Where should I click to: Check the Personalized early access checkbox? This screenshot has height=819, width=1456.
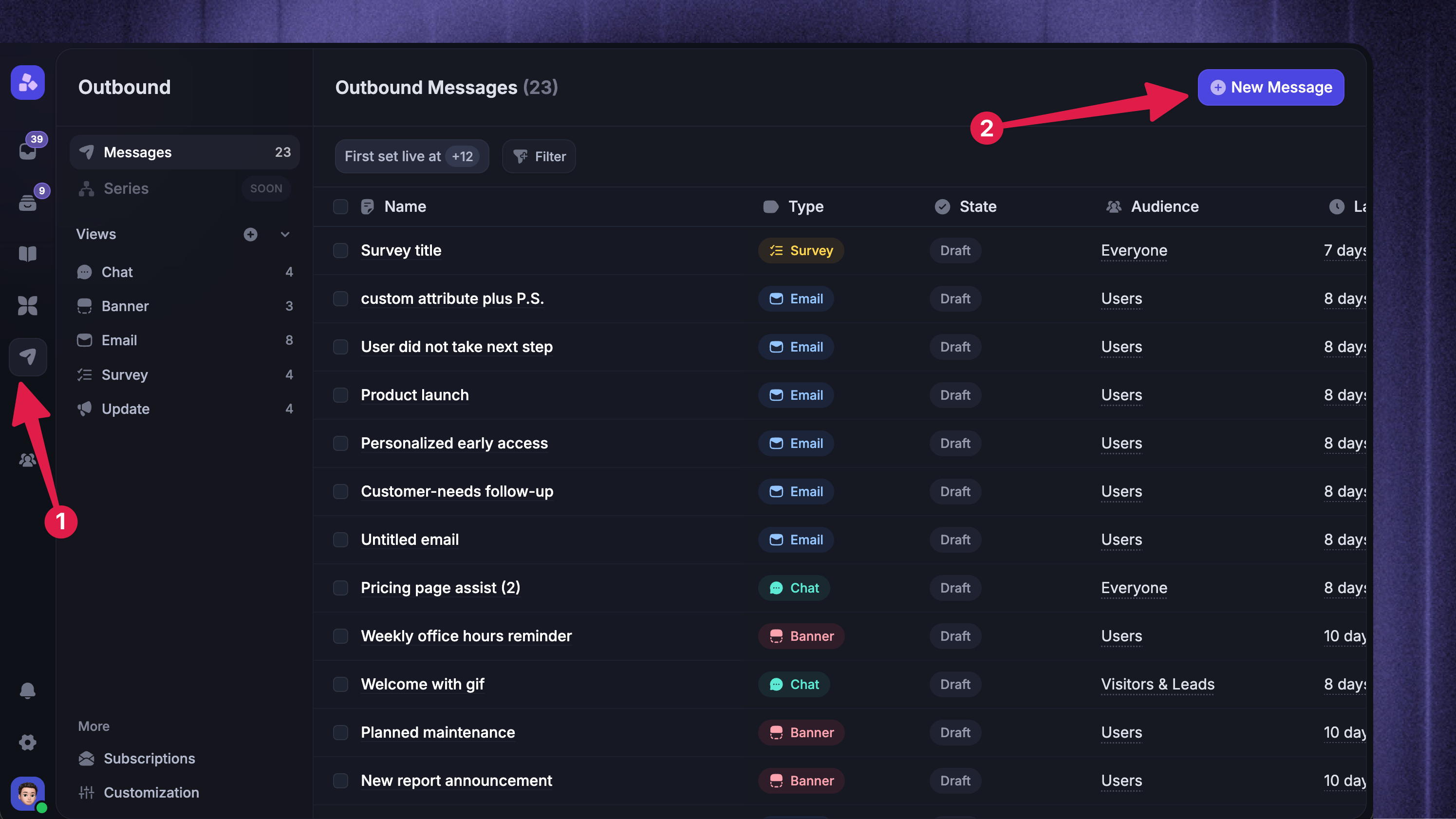pos(340,443)
